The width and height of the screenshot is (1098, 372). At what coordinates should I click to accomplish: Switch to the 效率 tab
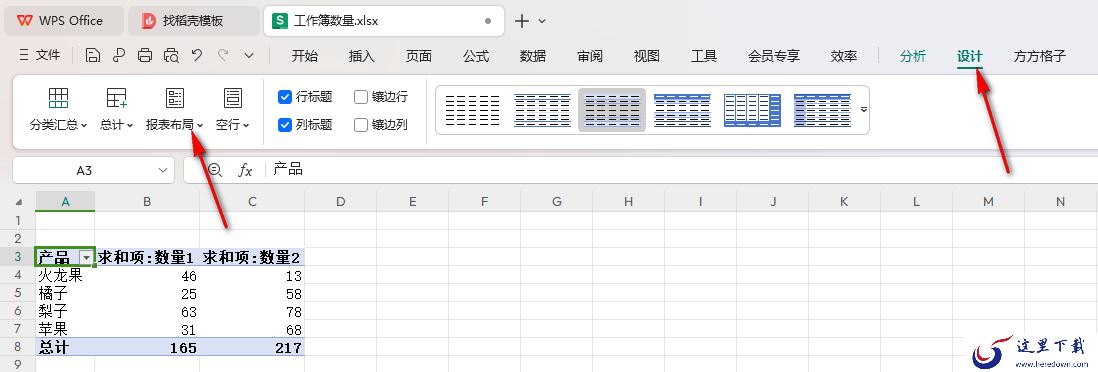tap(844, 57)
